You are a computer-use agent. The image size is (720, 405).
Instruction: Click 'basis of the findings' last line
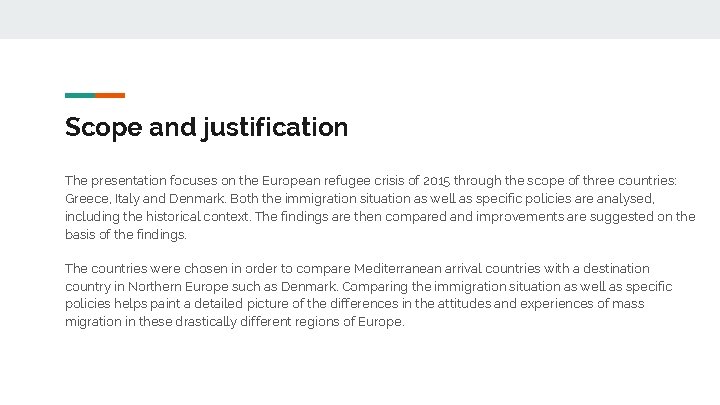[125, 234]
